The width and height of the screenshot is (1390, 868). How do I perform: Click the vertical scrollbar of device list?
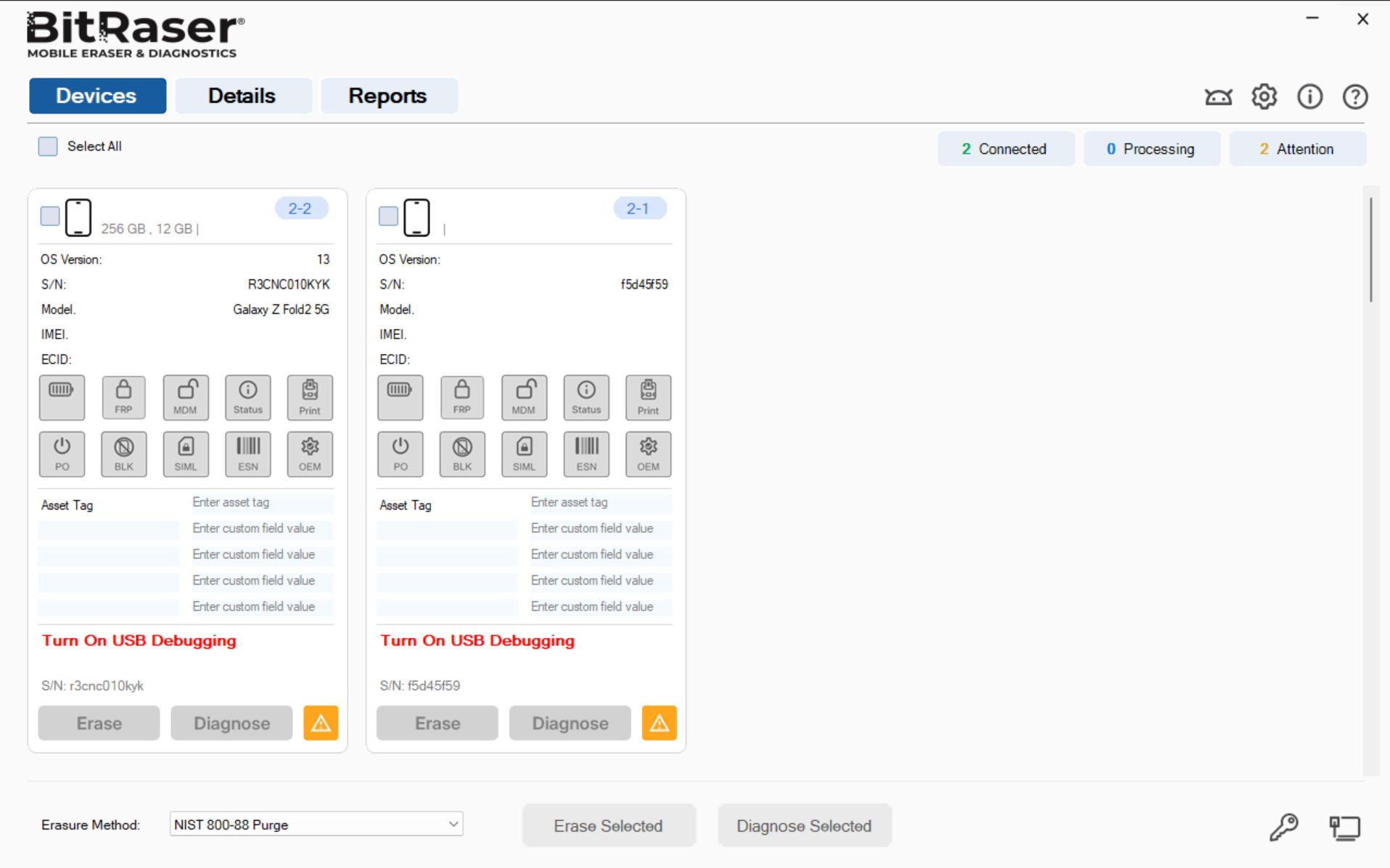click(1370, 249)
